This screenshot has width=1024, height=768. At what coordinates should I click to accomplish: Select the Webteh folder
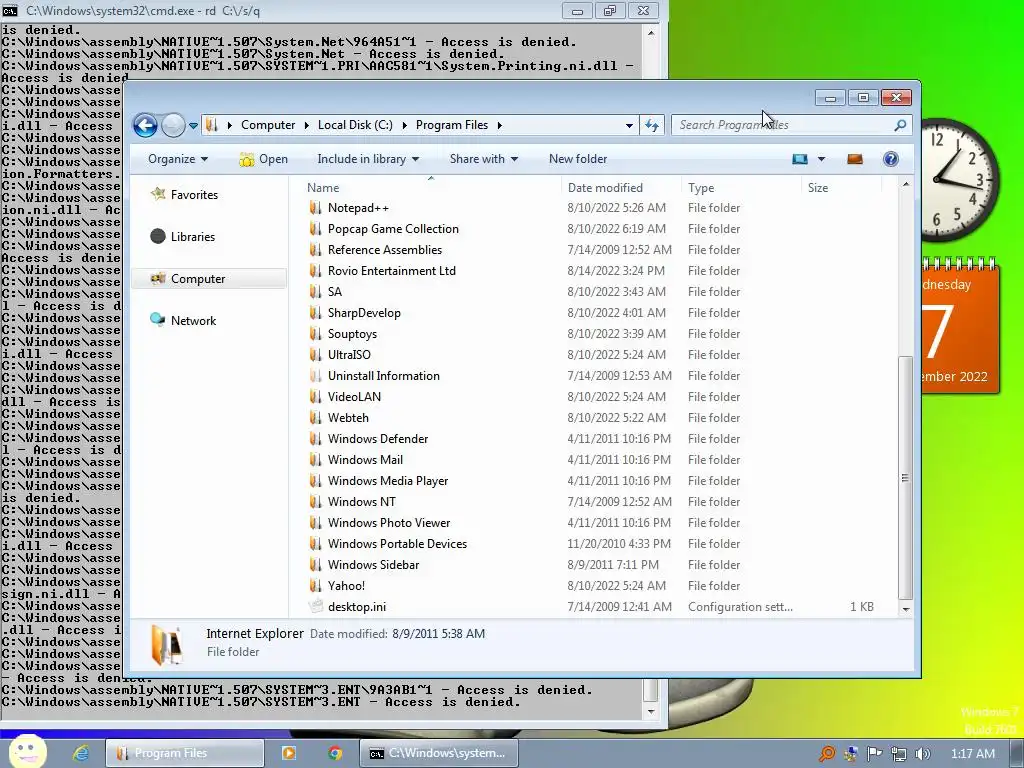[348, 417]
